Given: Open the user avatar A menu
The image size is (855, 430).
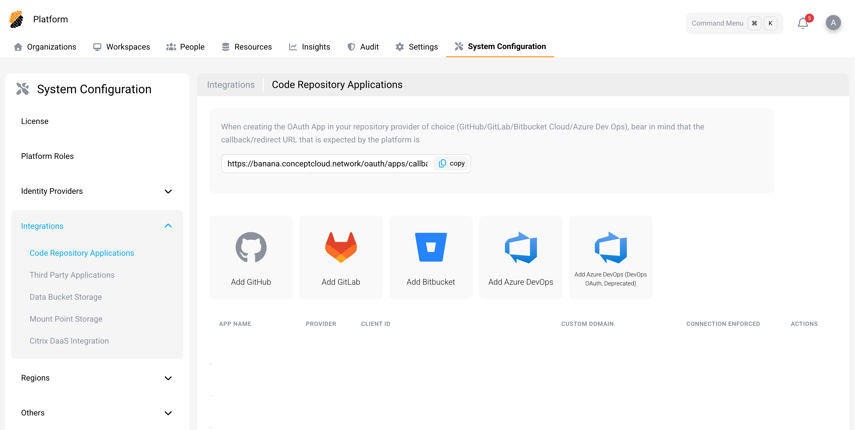Looking at the screenshot, I should point(833,23).
